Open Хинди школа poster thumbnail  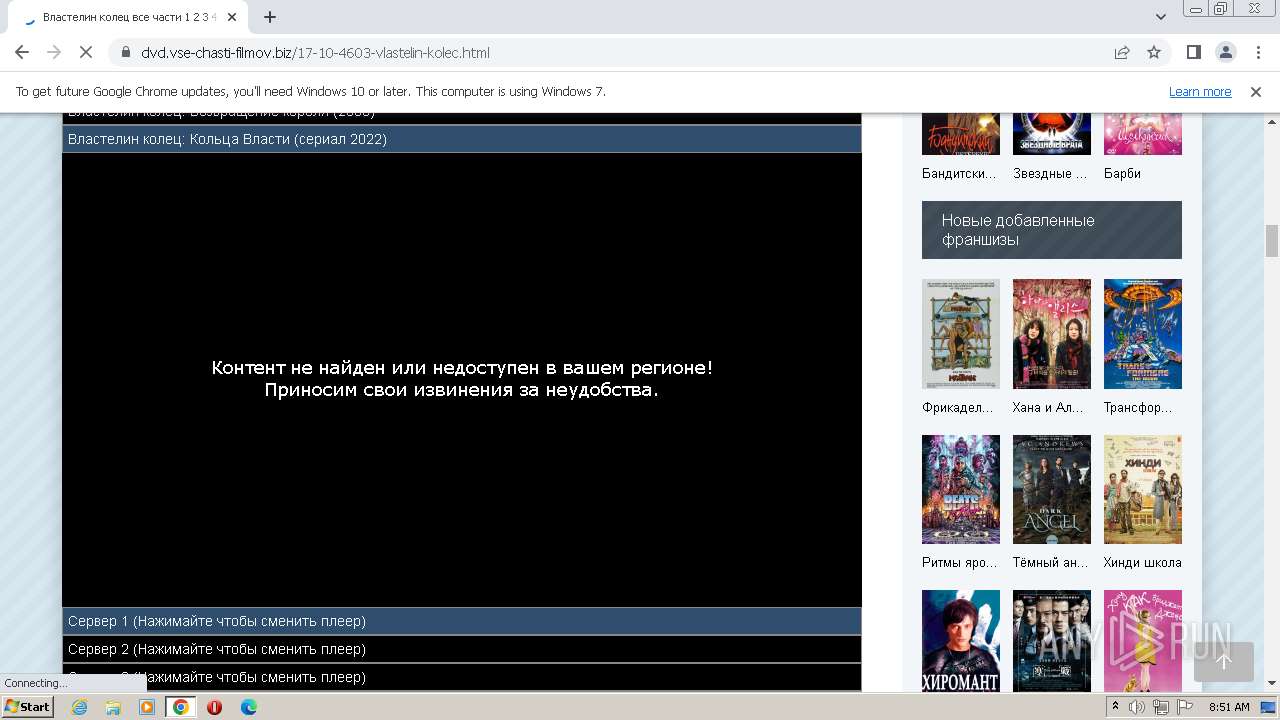(1142, 489)
